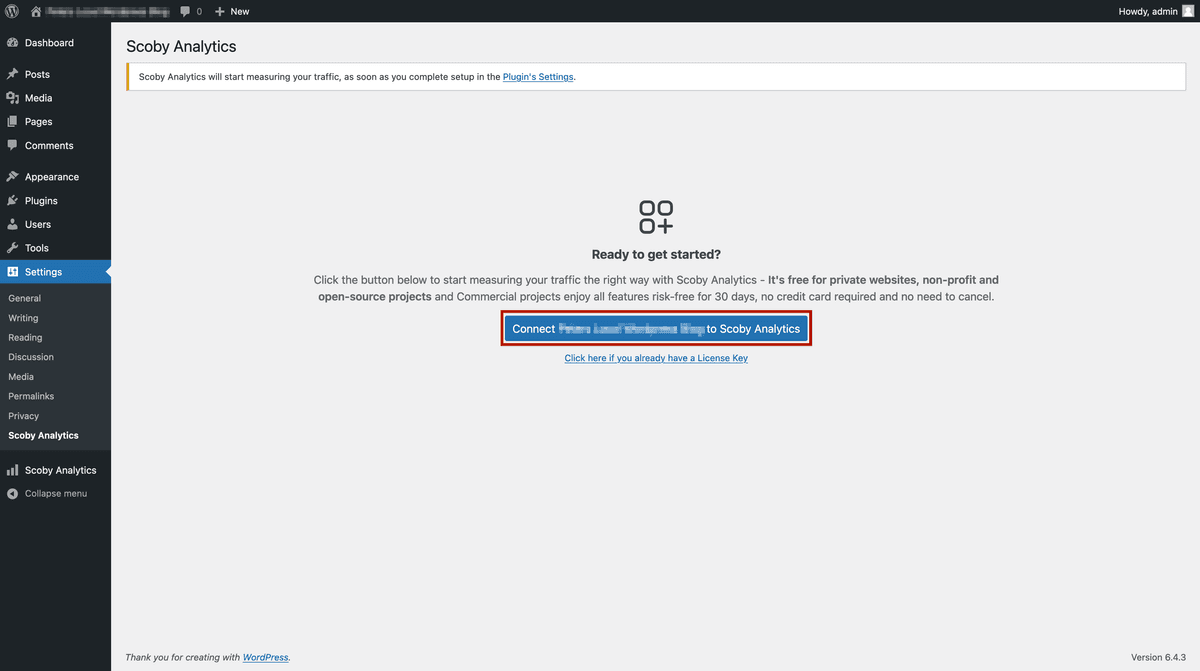
Task: Open Discussion settings submenu
Action: 31,357
